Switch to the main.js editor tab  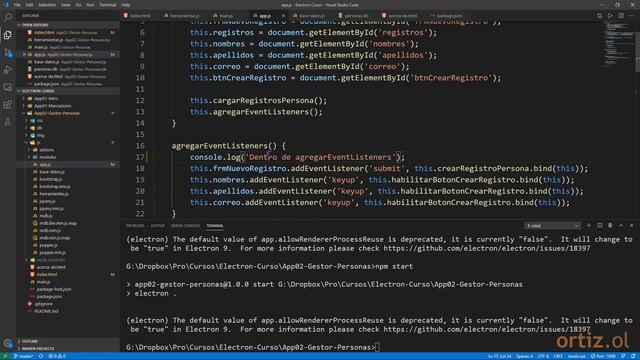tap(226, 16)
